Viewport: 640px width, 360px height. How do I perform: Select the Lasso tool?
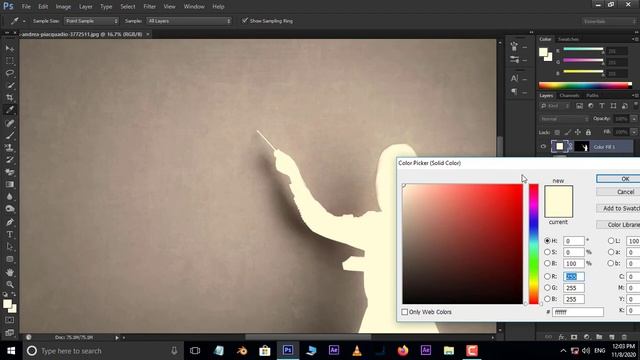point(10,73)
